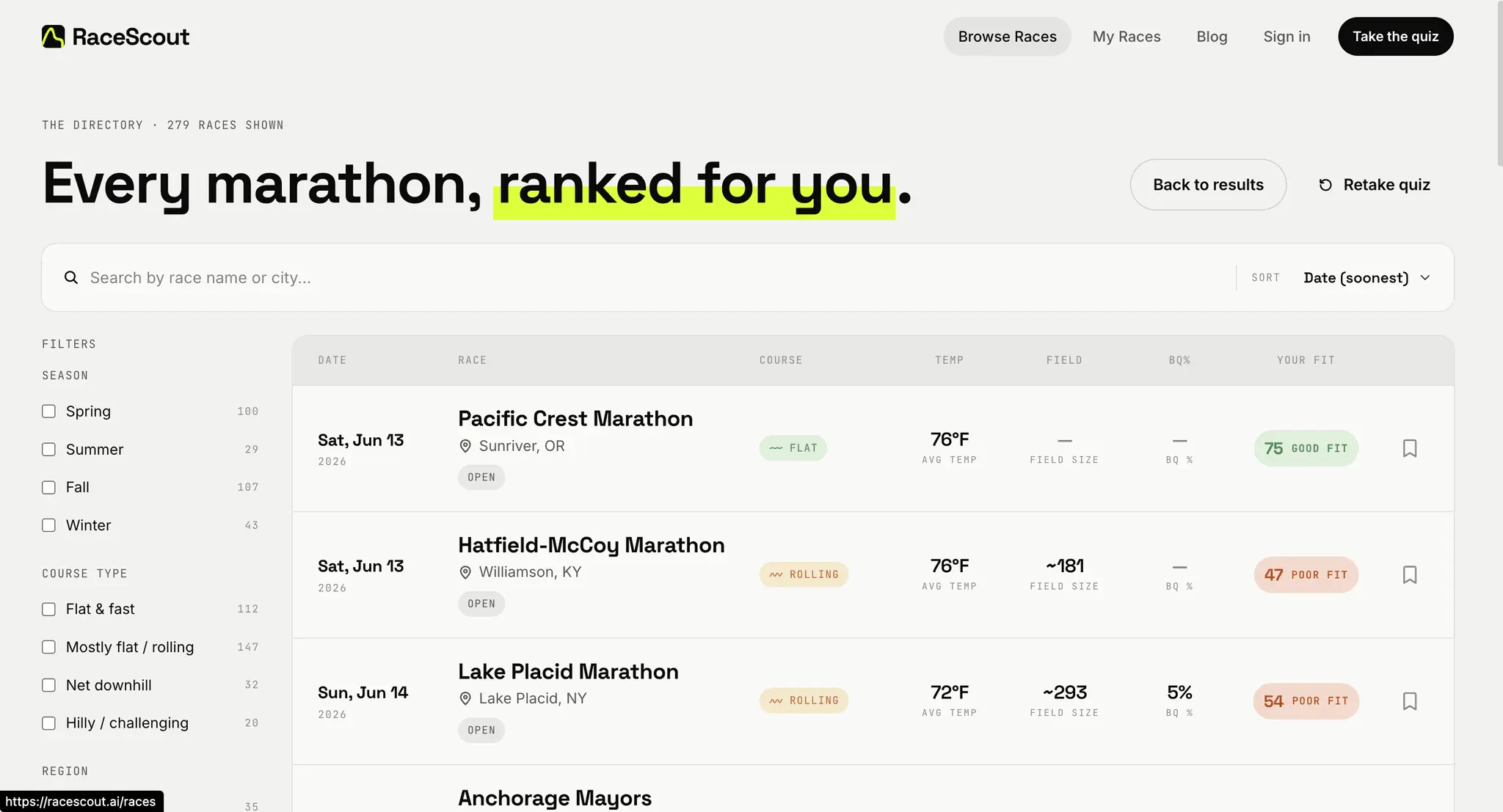Enable the Summer season filter
The width and height of the screenshot is (1503, 812).
tap(48, 449)
